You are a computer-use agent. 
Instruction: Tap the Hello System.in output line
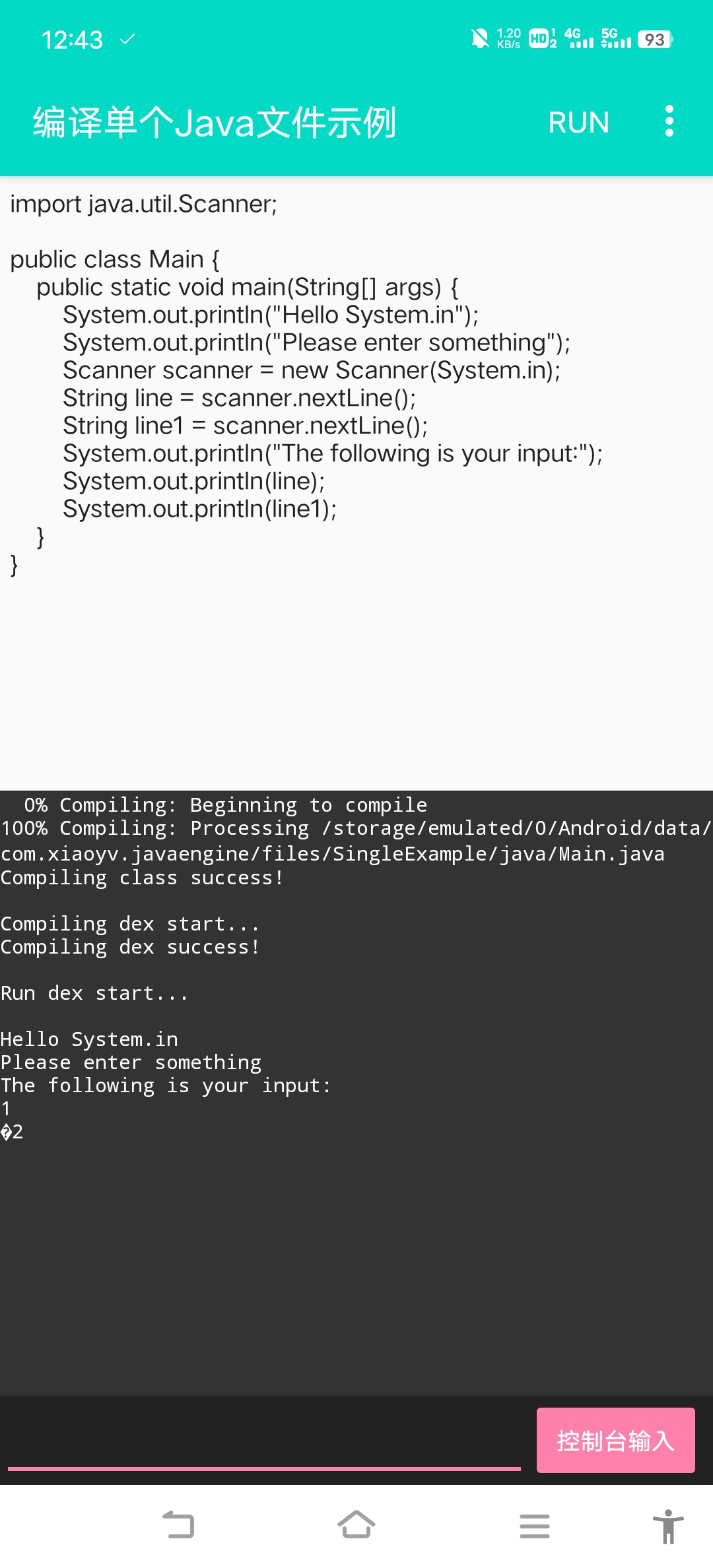(x=88, y=1038)
